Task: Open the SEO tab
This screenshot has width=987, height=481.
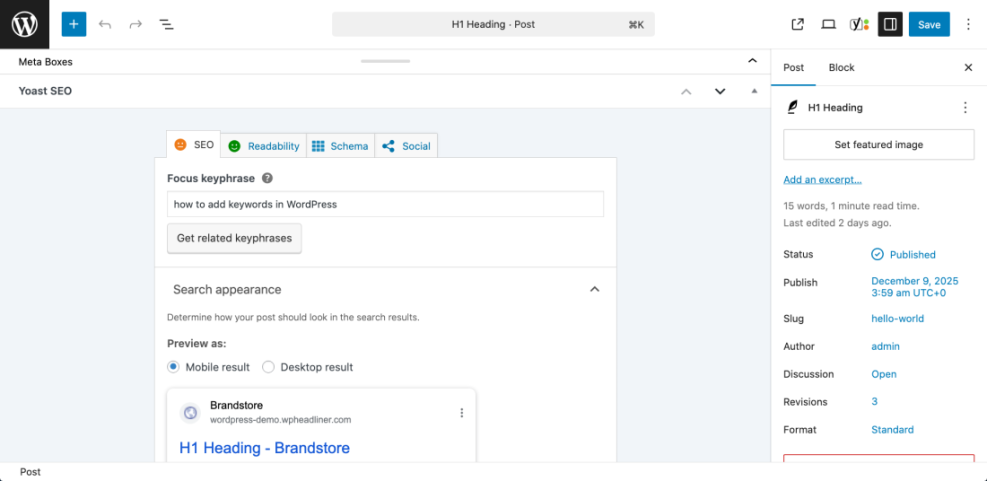Action: click(193, 144)
